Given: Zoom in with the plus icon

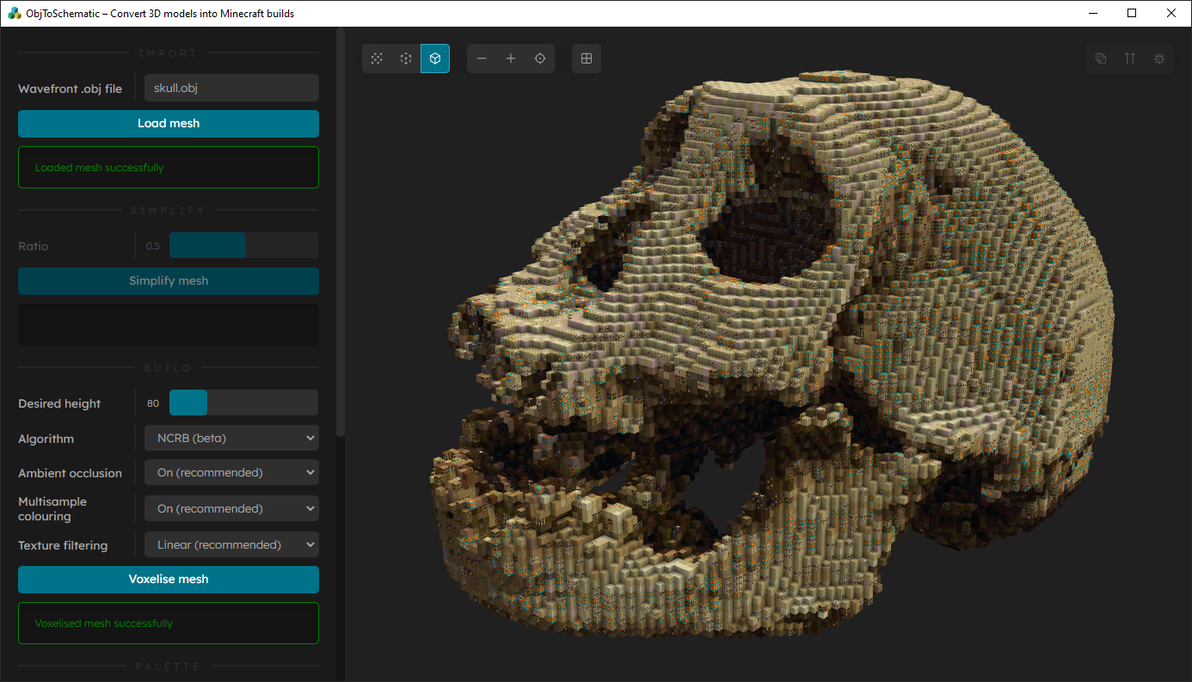Looking at the screenshot, I should pos(511,59).
